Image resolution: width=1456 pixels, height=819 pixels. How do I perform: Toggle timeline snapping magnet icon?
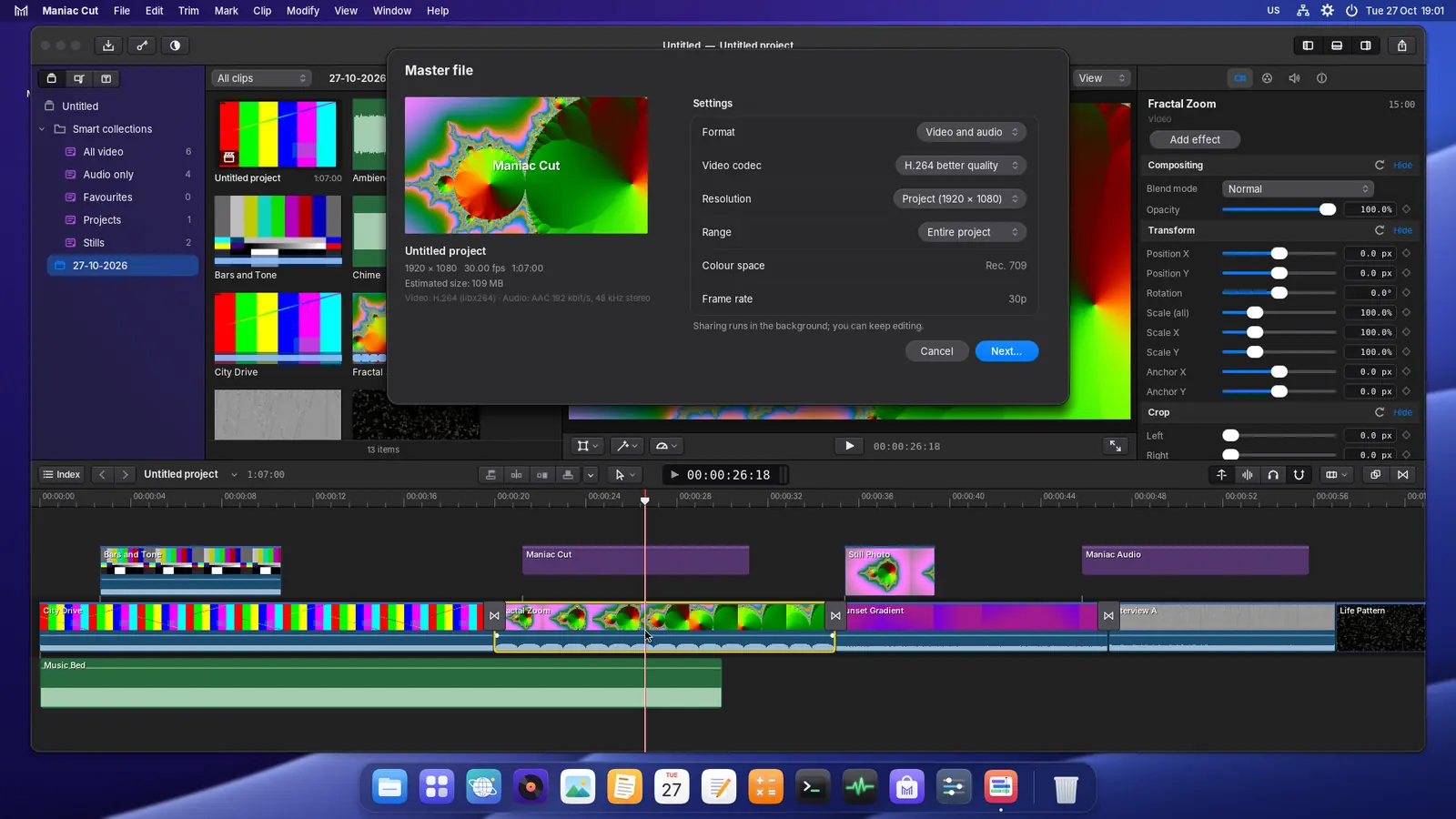pos(1299,475)
